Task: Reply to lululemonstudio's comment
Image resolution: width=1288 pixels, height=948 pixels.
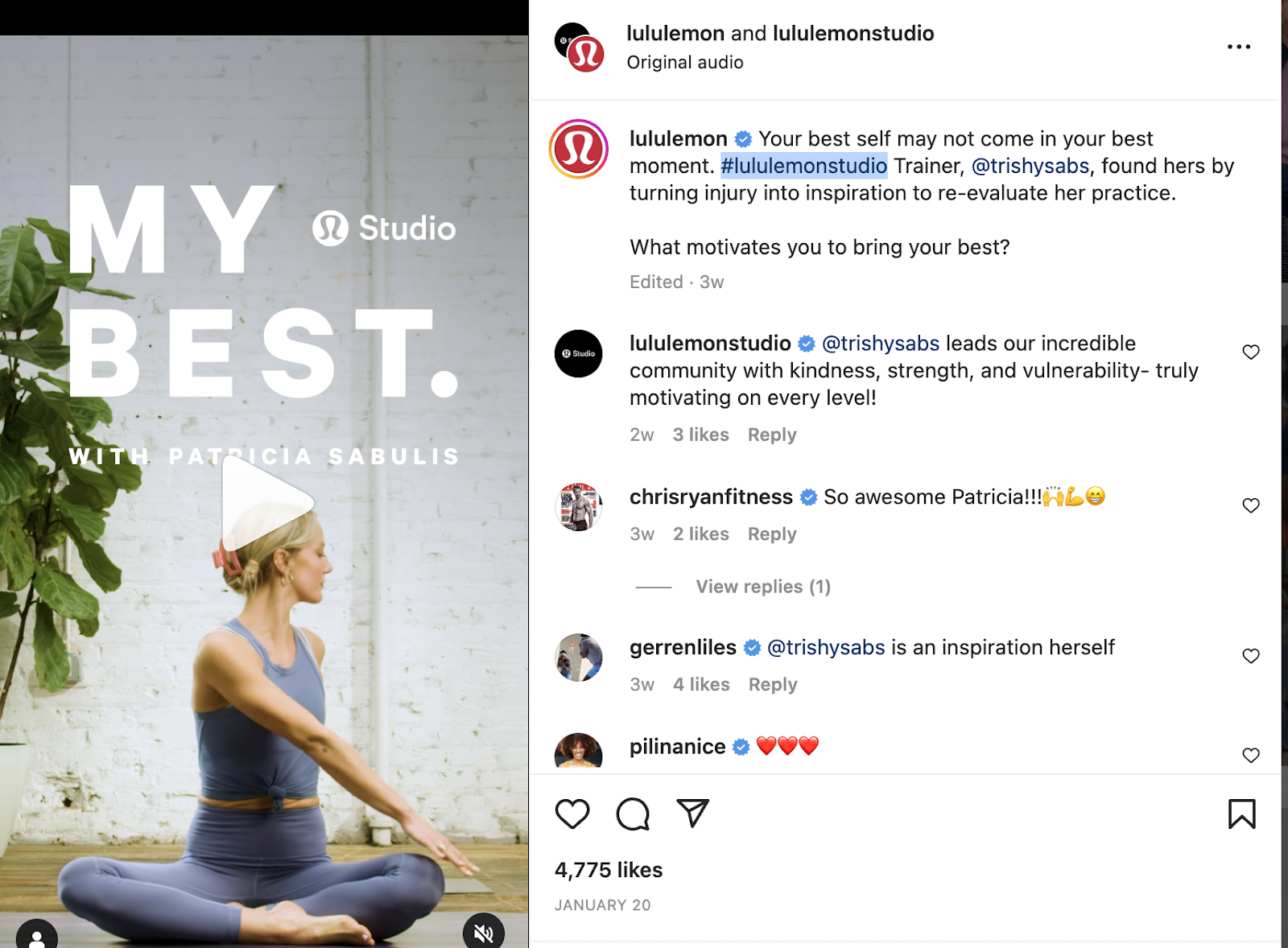Action: pos(772,435)
